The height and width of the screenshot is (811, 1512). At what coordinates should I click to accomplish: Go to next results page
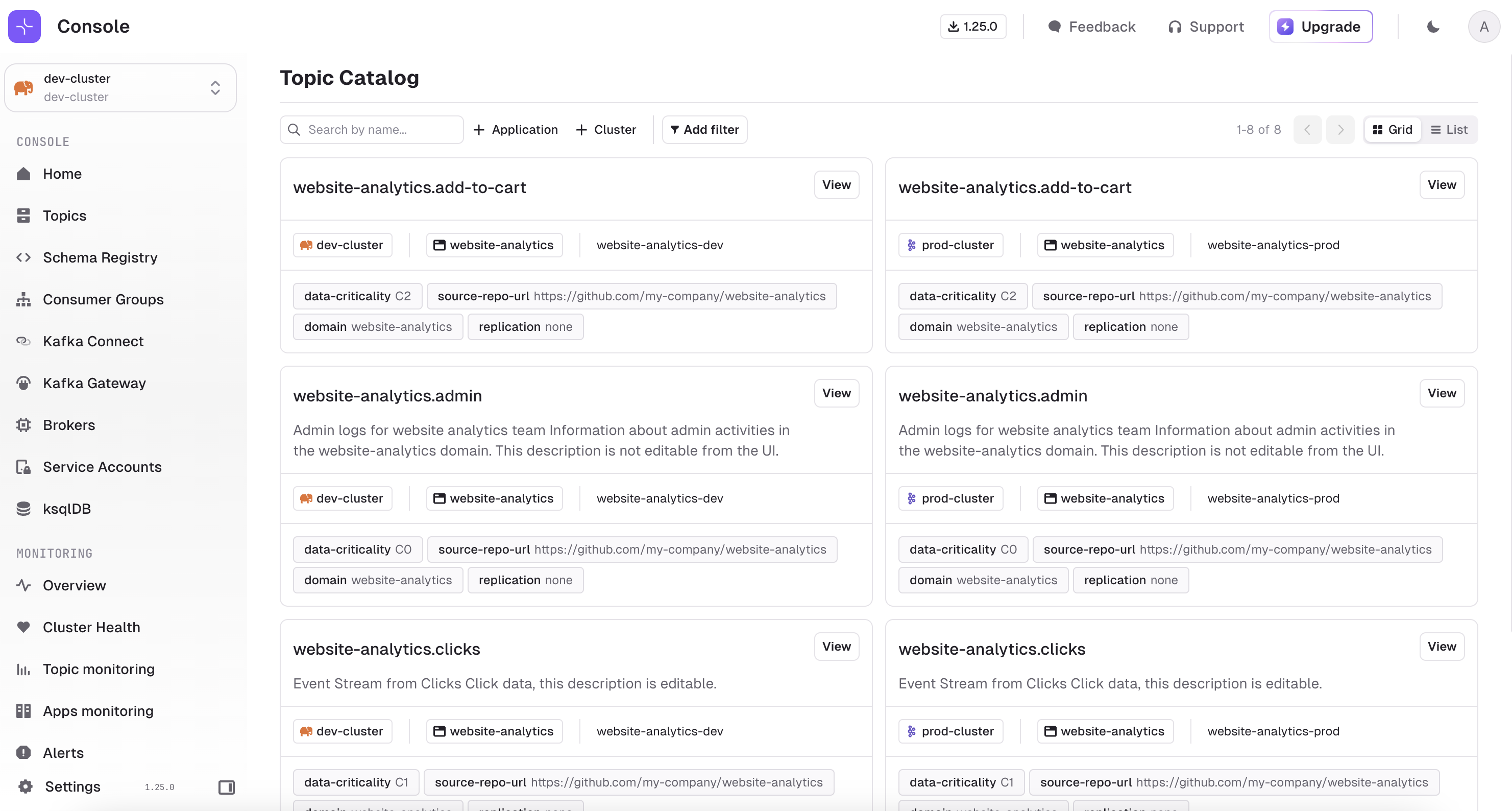click(x=1340, y=129)
